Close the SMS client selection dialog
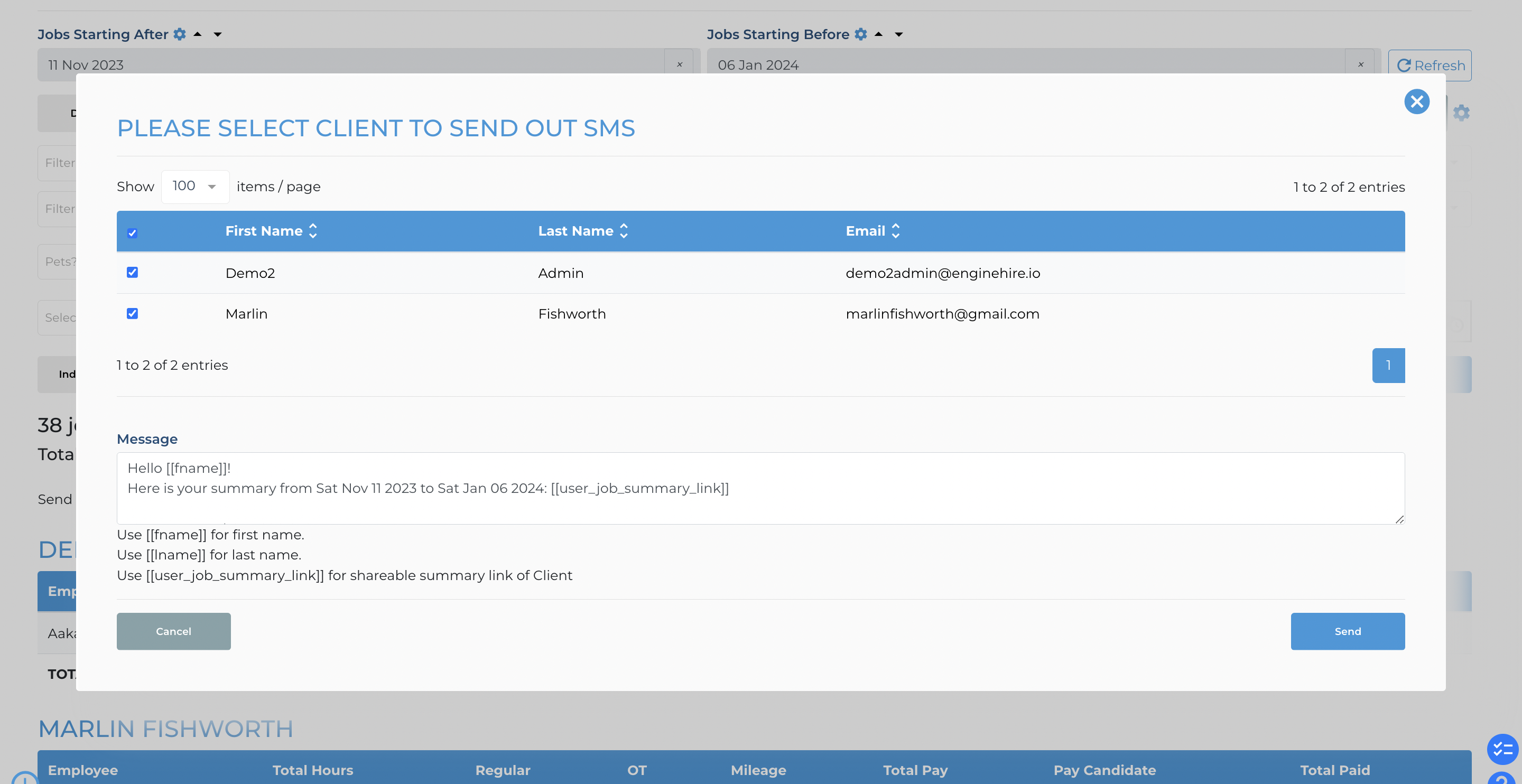This screenshot has height=784, width=1522. 1416,101
